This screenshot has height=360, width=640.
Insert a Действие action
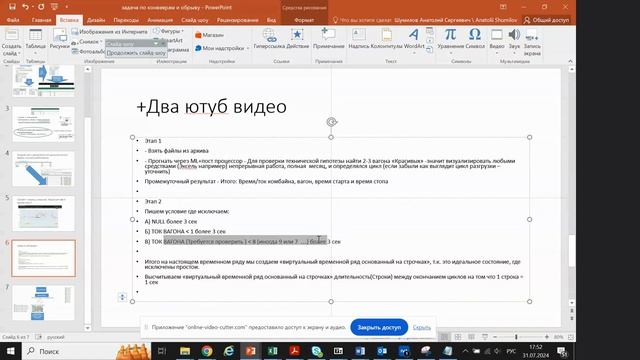[x=298, y=39]
